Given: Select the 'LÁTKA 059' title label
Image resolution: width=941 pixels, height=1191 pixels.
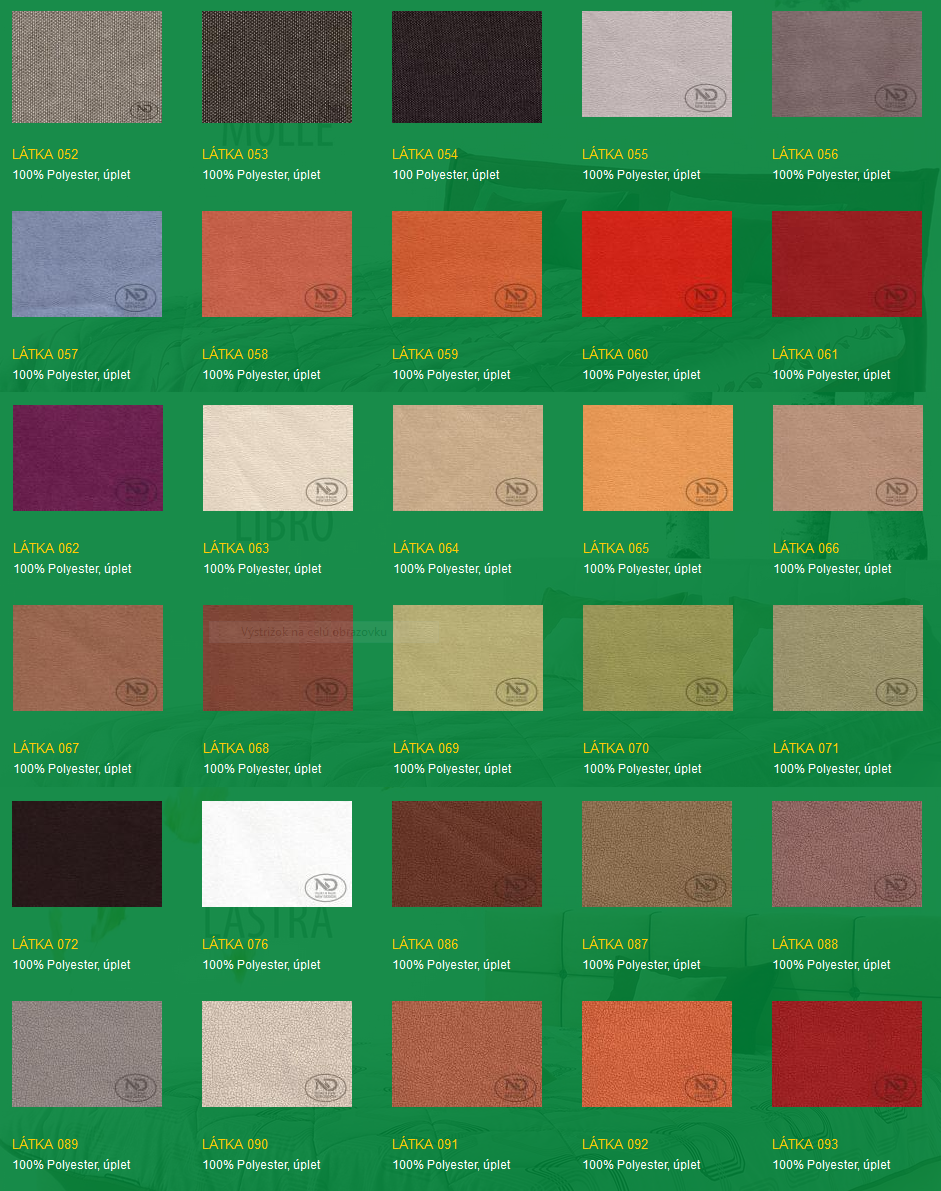Looking at the screenshot, I should point(425,354).
